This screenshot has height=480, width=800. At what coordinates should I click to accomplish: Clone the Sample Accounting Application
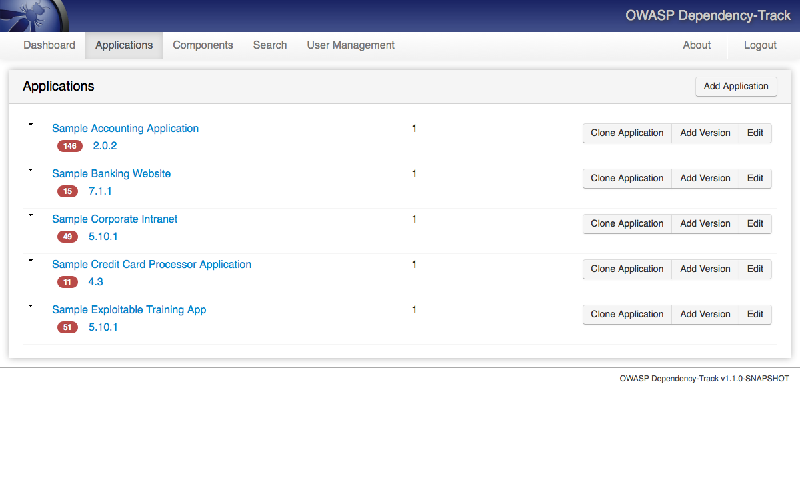(627, 133)
